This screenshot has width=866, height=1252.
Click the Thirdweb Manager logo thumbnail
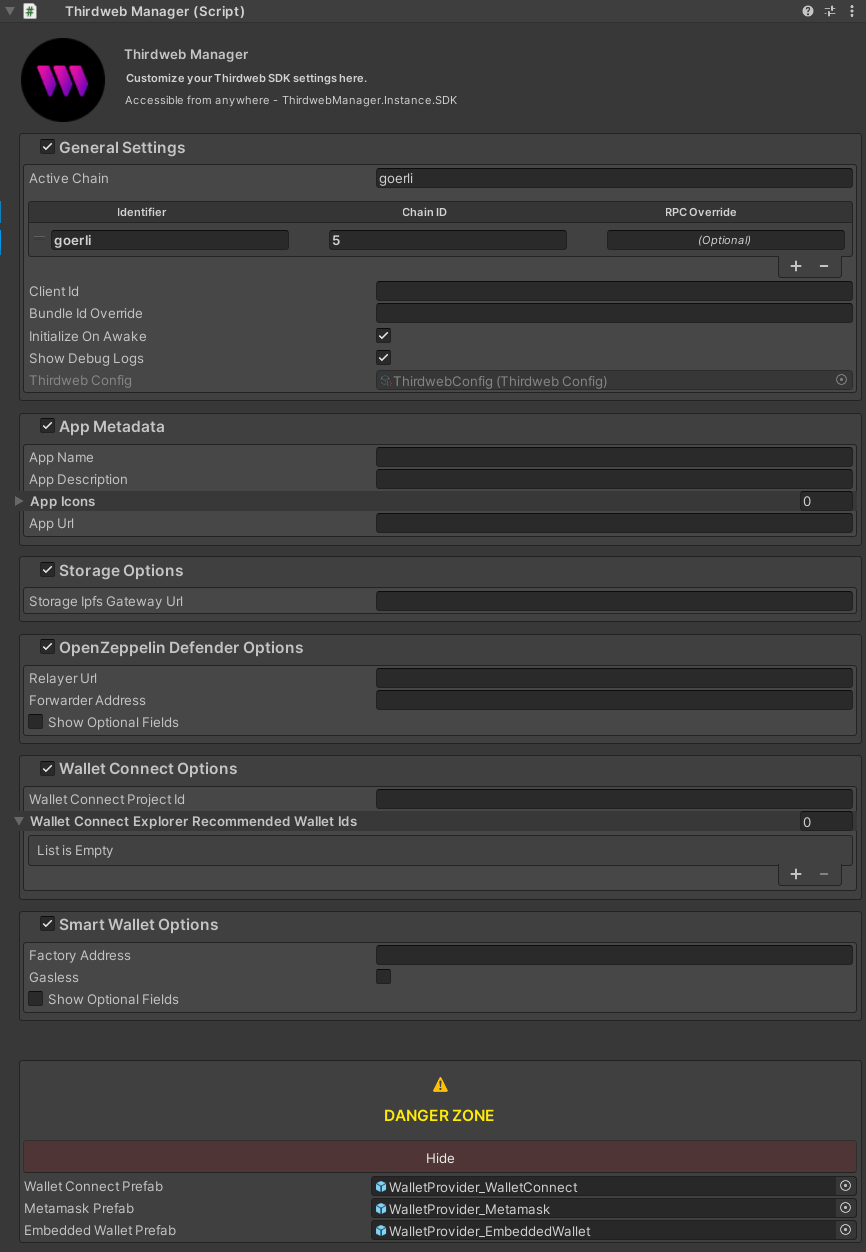pos(62,79)
